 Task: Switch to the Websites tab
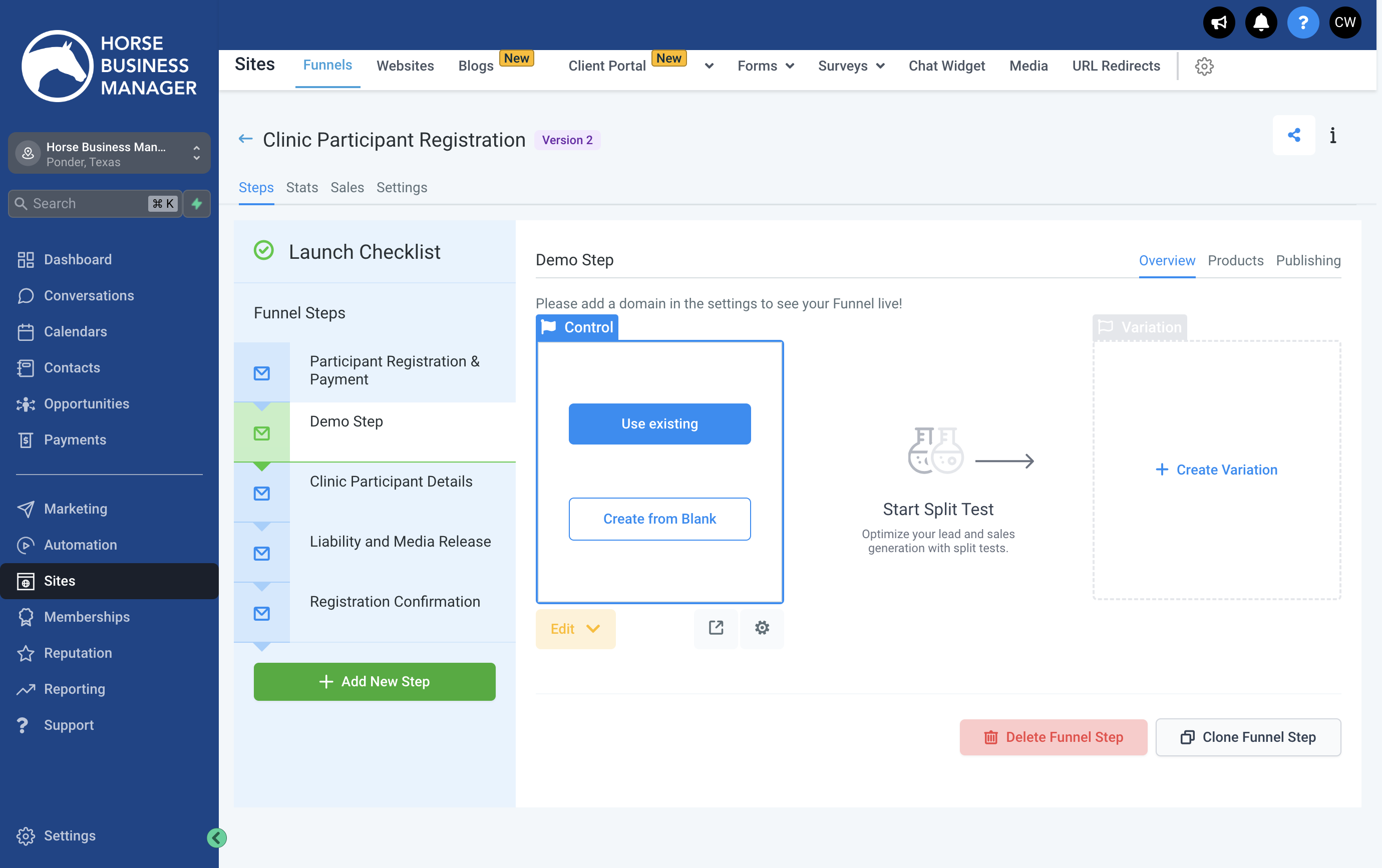[x=405, y=66]
